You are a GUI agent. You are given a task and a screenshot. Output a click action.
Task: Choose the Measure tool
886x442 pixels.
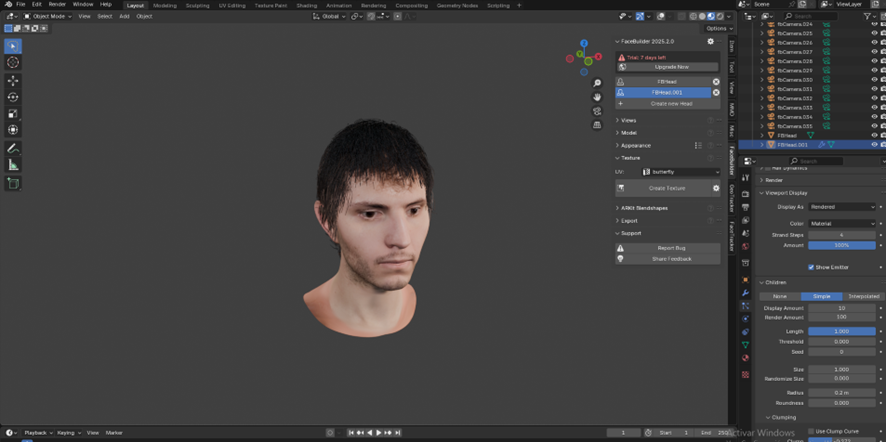(13, 165)
